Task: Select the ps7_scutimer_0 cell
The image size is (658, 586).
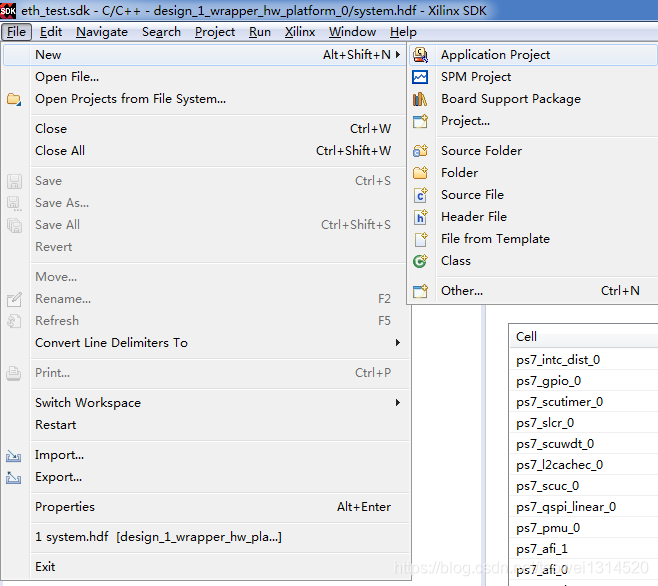Action: (584, 402)
